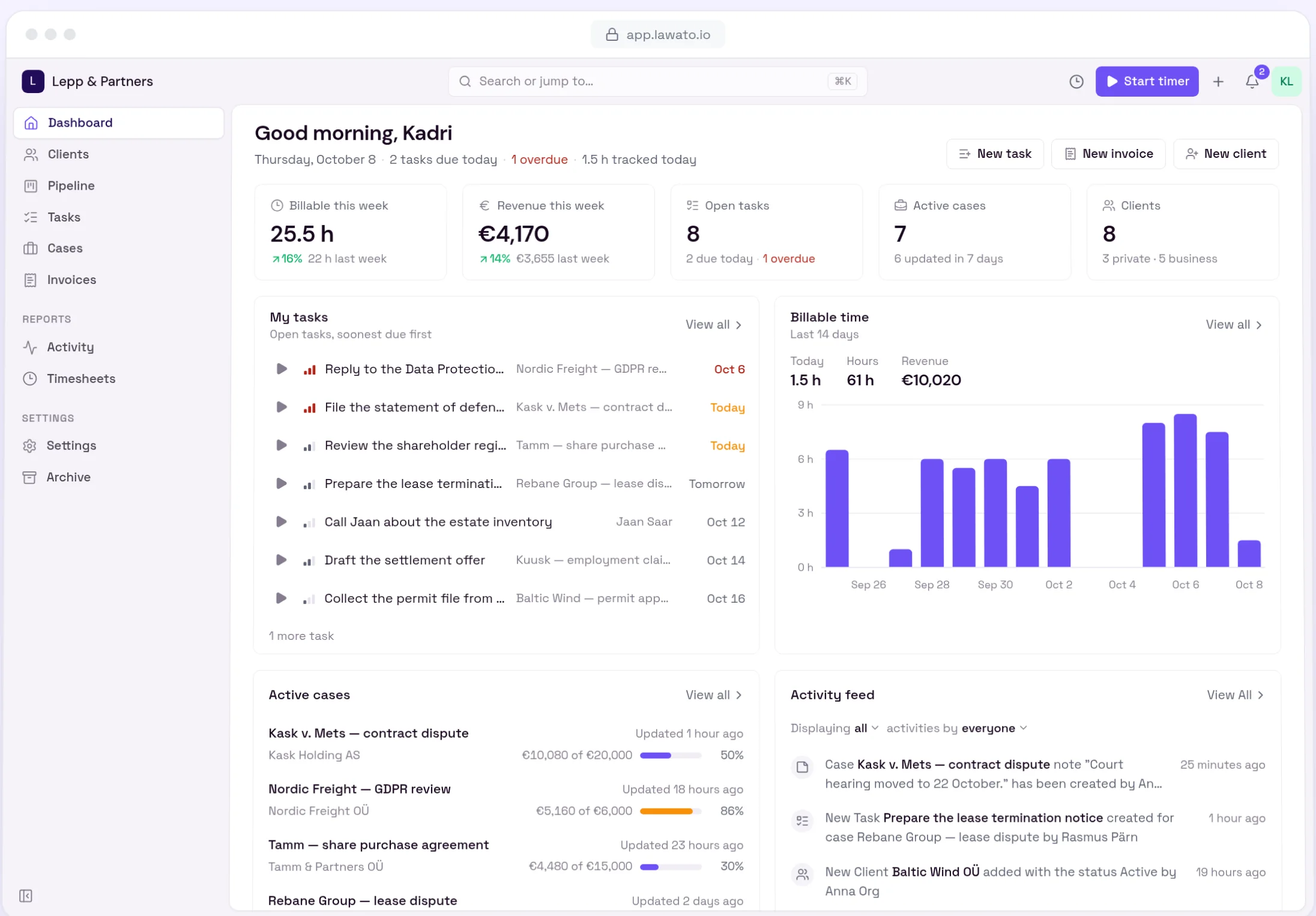Screen dimensions: 1316x916
Task: Open notifications bell with badge
Action: coord(1252,82)
